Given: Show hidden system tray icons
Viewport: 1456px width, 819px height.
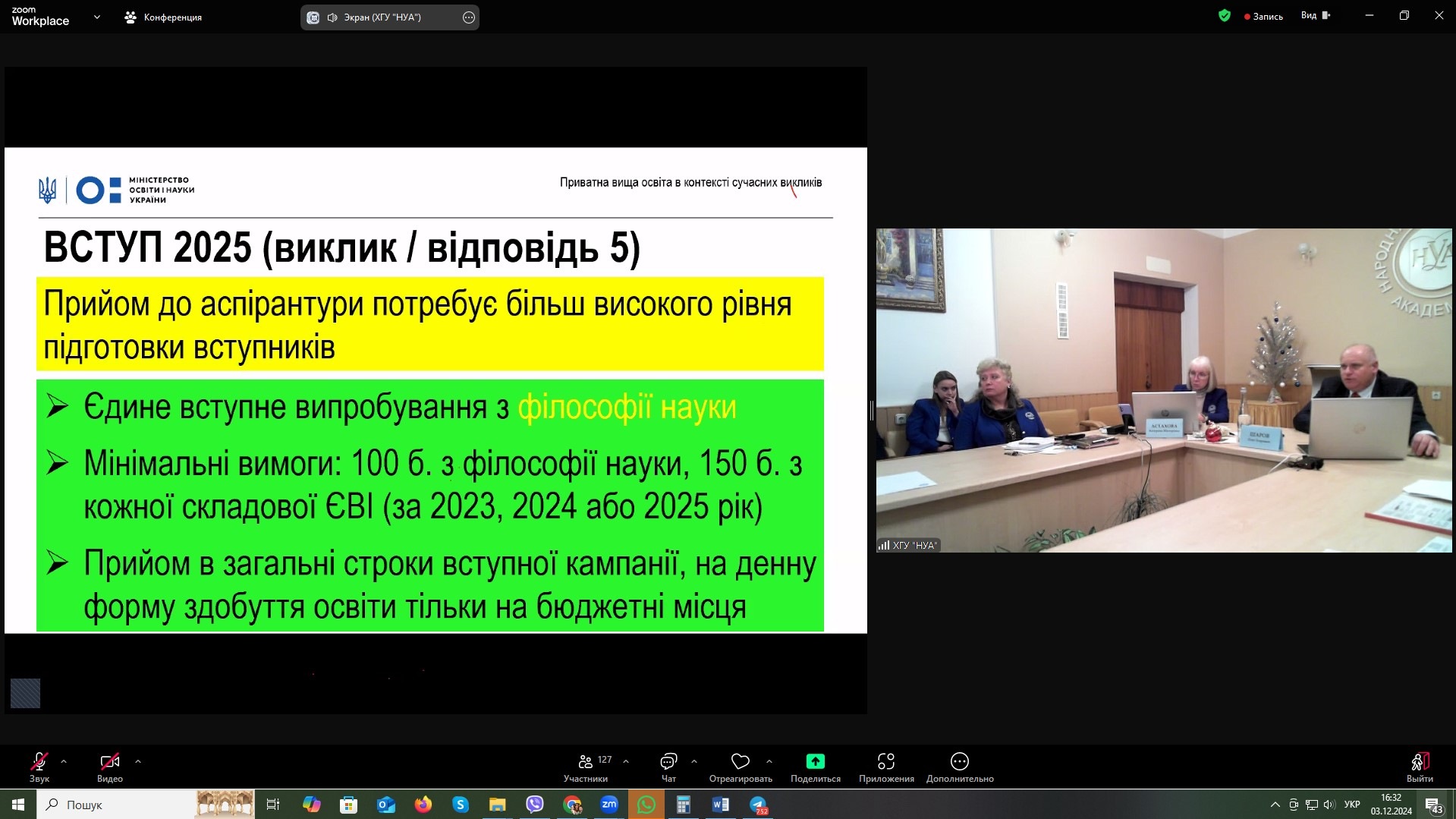Looking at the screenshot, I should [x=1275, y=805].
